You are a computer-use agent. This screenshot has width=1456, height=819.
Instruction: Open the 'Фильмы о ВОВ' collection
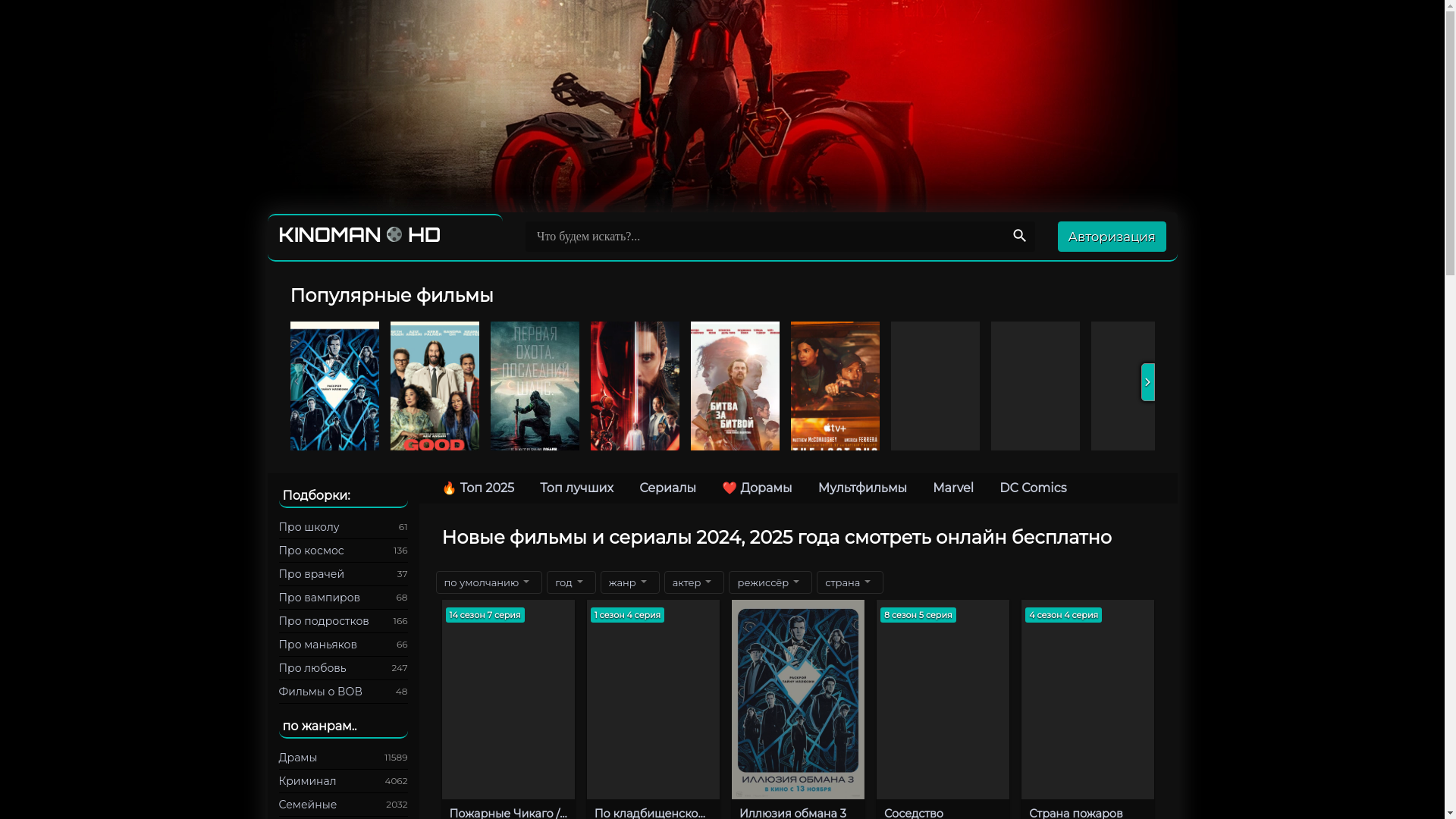pos(343,692)
